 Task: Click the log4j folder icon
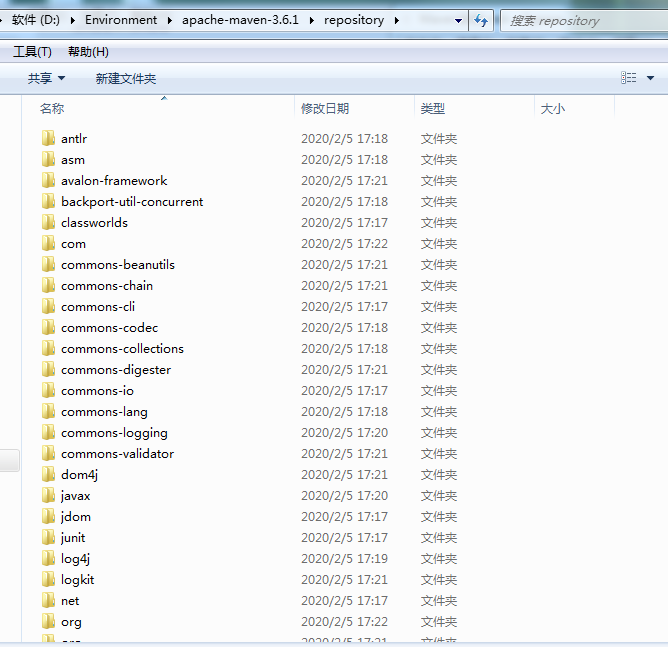(x=48, y=558)
